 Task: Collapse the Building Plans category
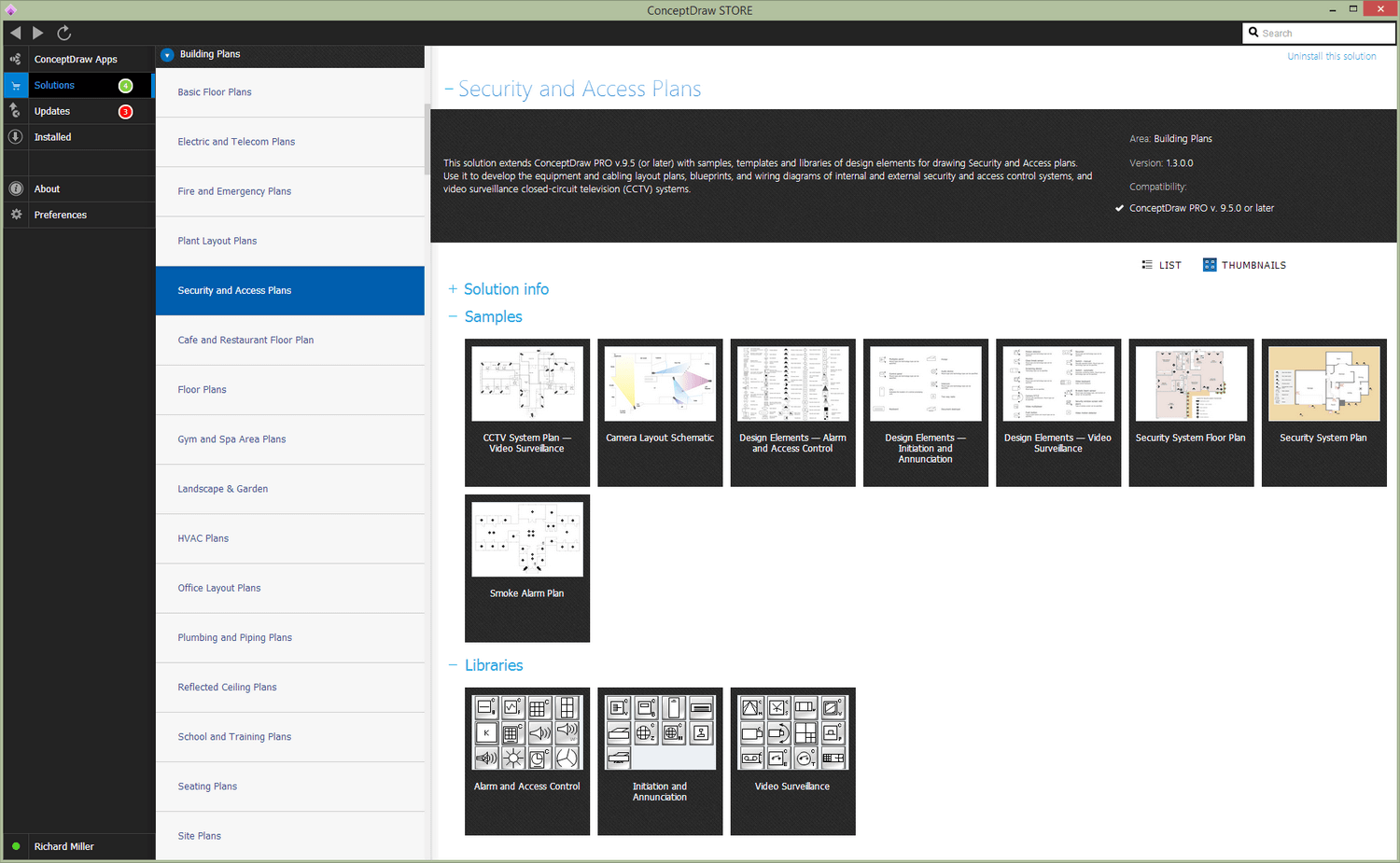[x=167, y=55]
